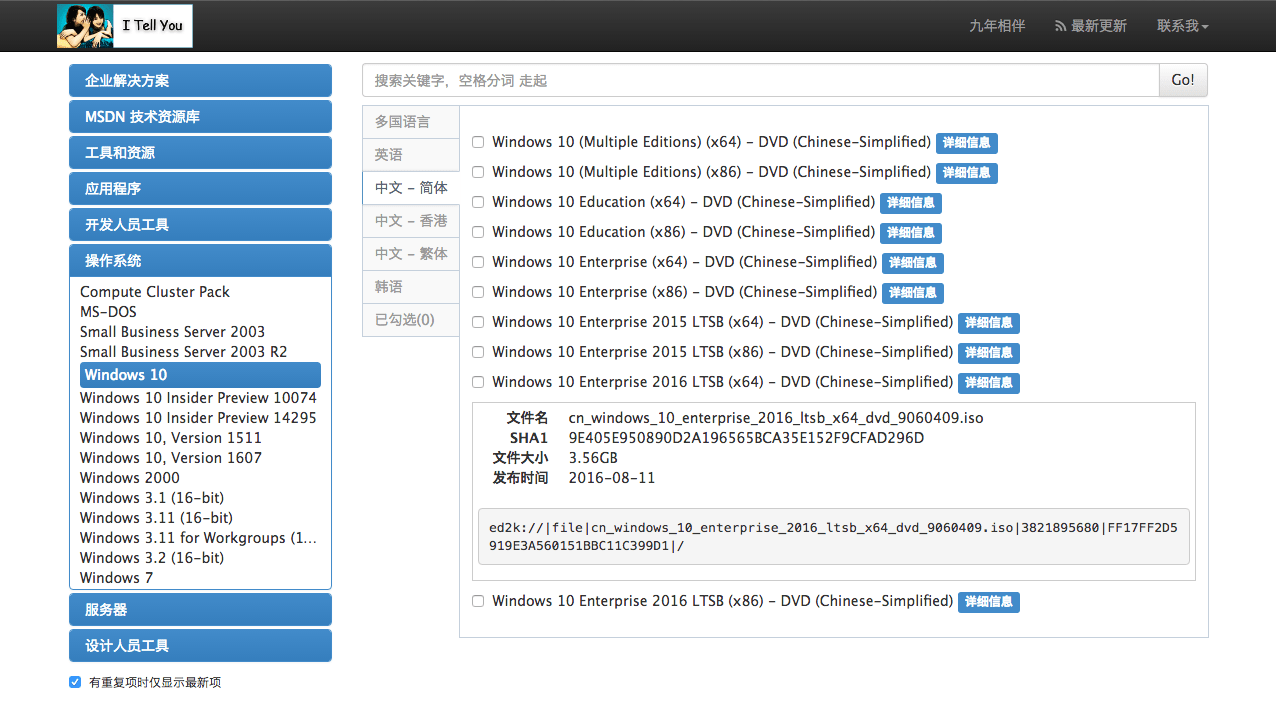Open the 联系我 dropdown menu

[x=1183, y=26]
